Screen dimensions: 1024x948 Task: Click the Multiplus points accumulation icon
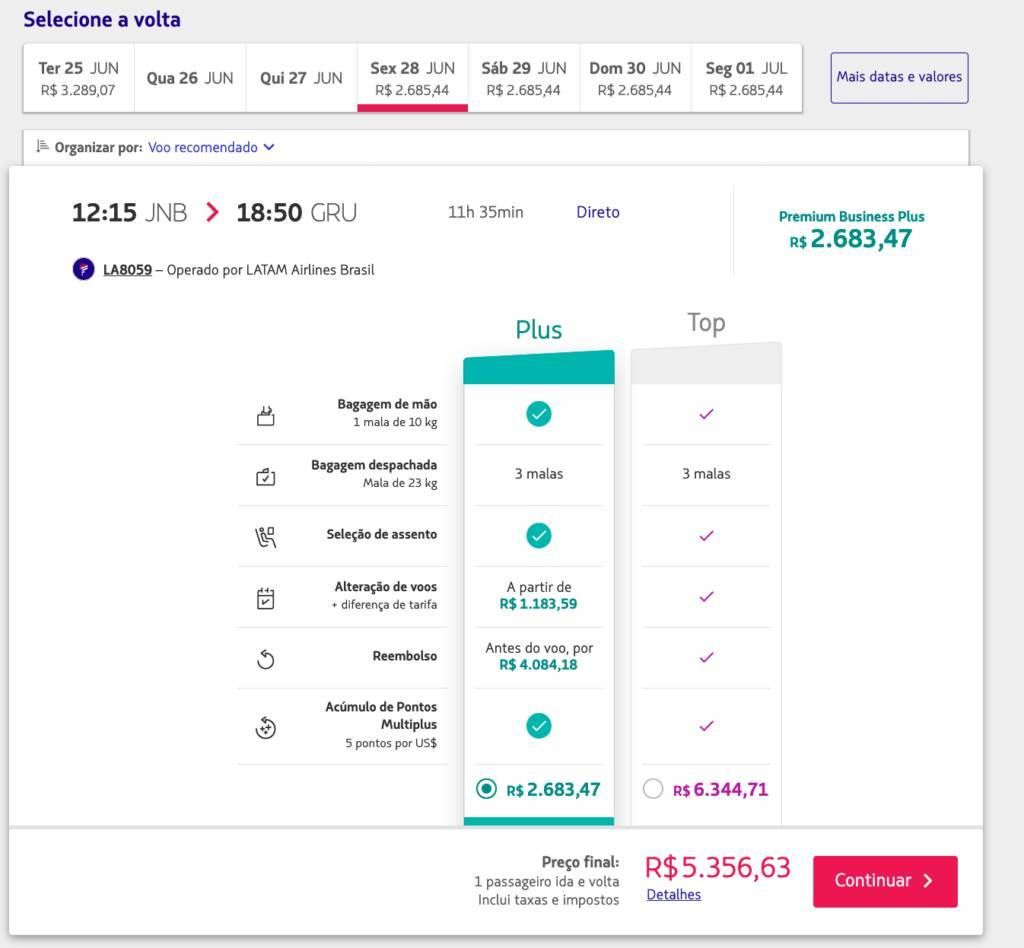click(x=265, y=727)
